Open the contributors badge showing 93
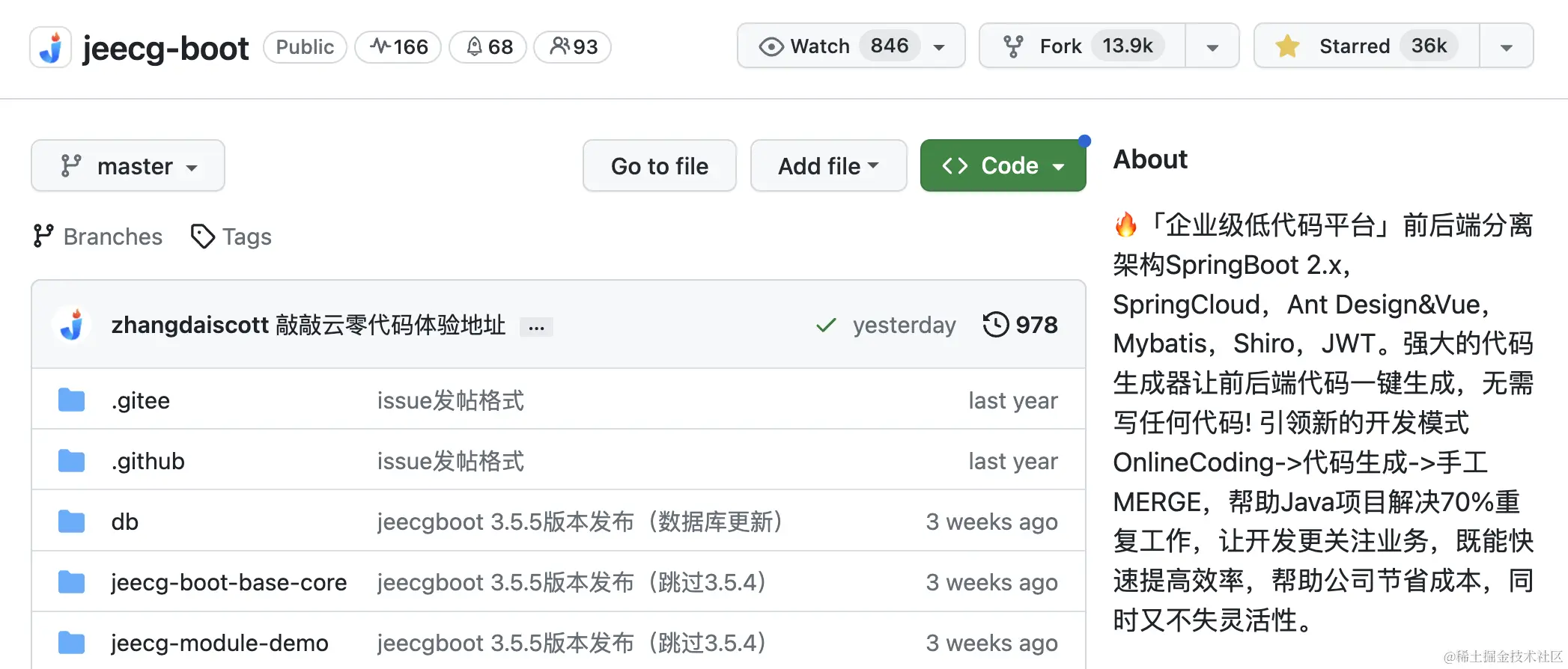The width and height of the screenshot is (1568, 669). point(572,47)
